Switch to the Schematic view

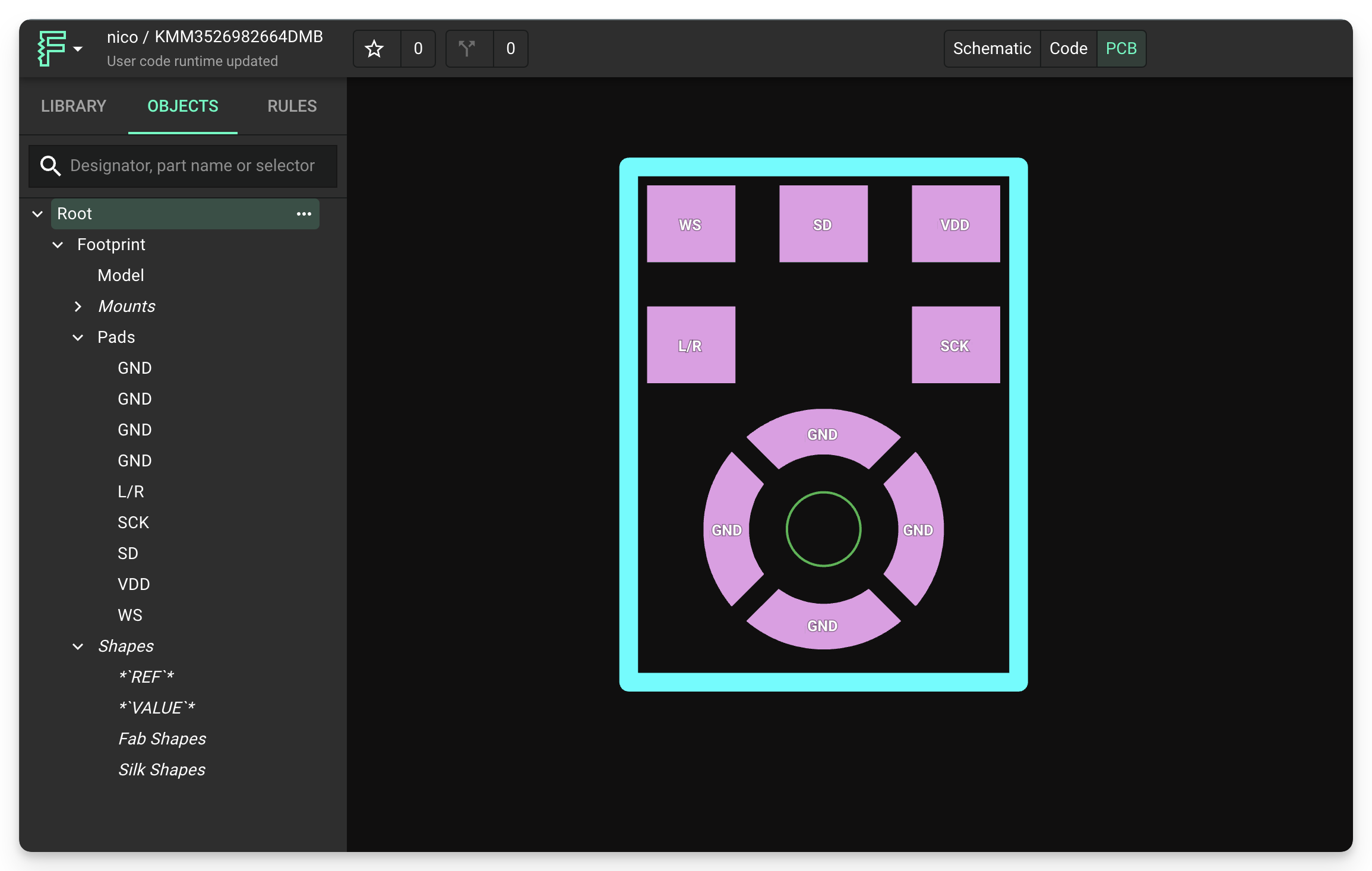[x=992, y=49]
